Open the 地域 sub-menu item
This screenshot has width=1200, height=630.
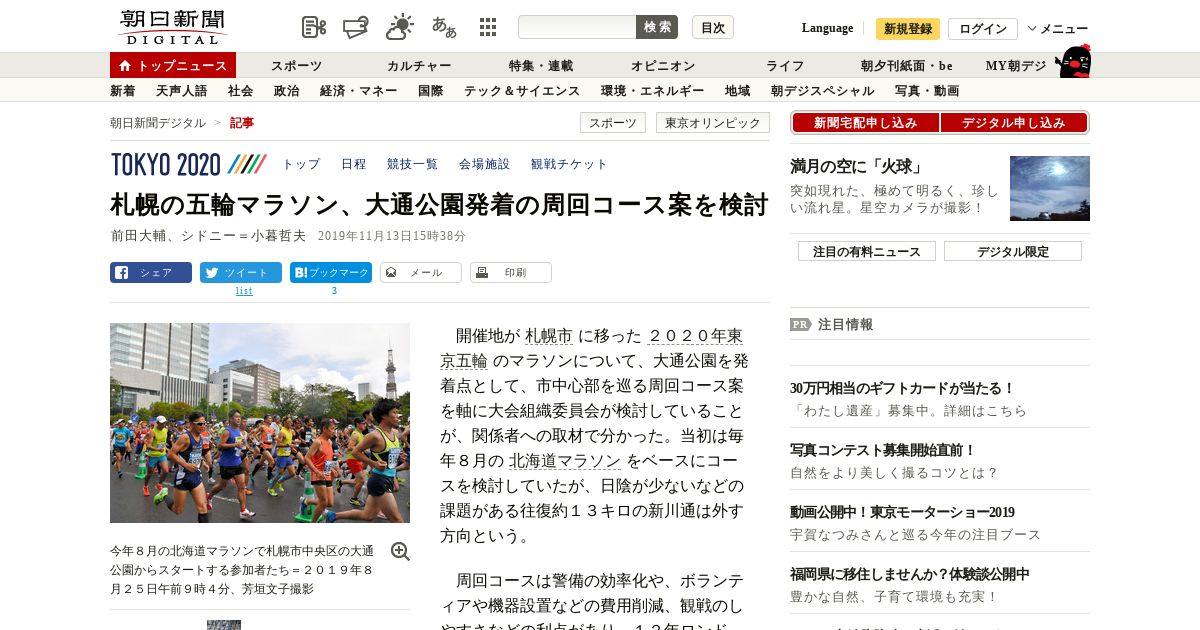pyautogui.click(x=737, y=91)
